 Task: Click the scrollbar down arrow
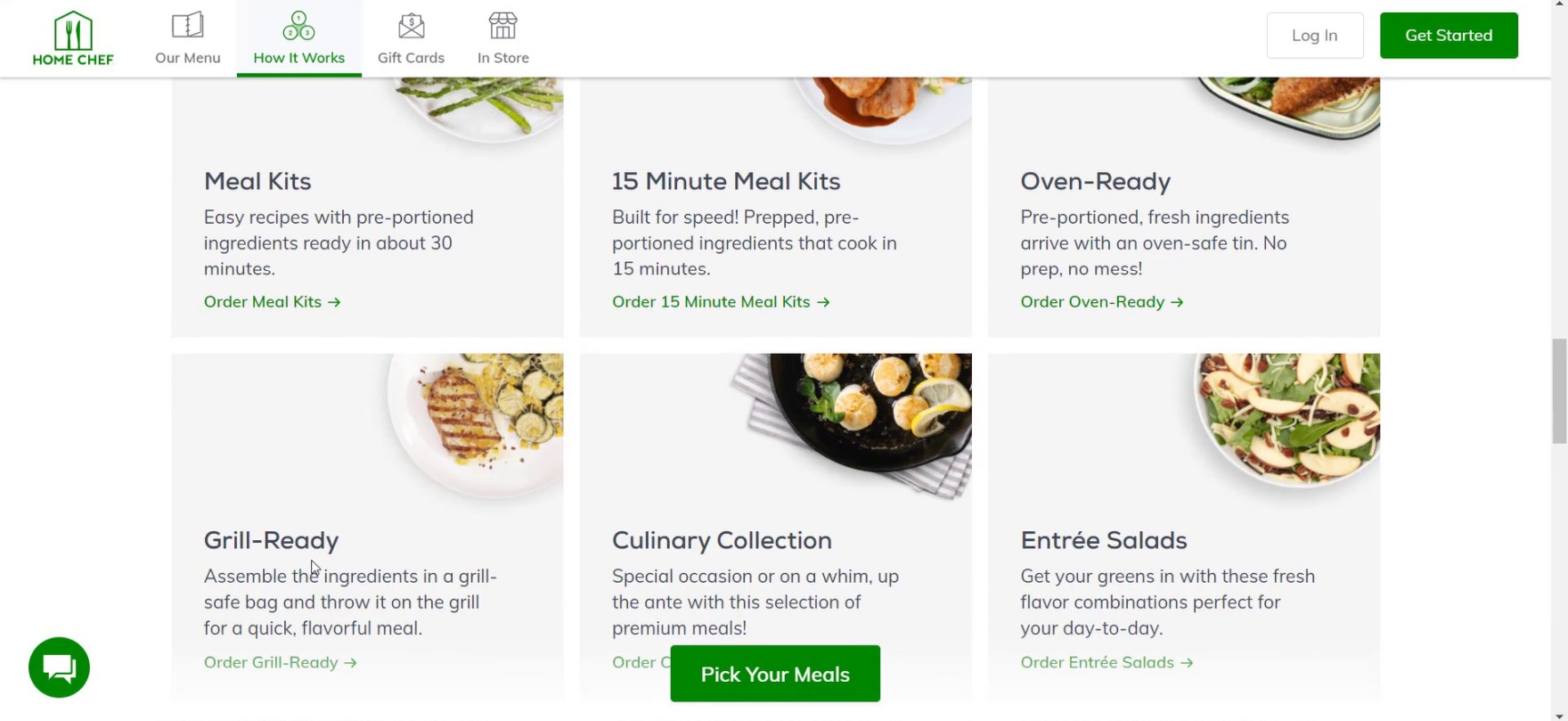tap(1559, 715)
